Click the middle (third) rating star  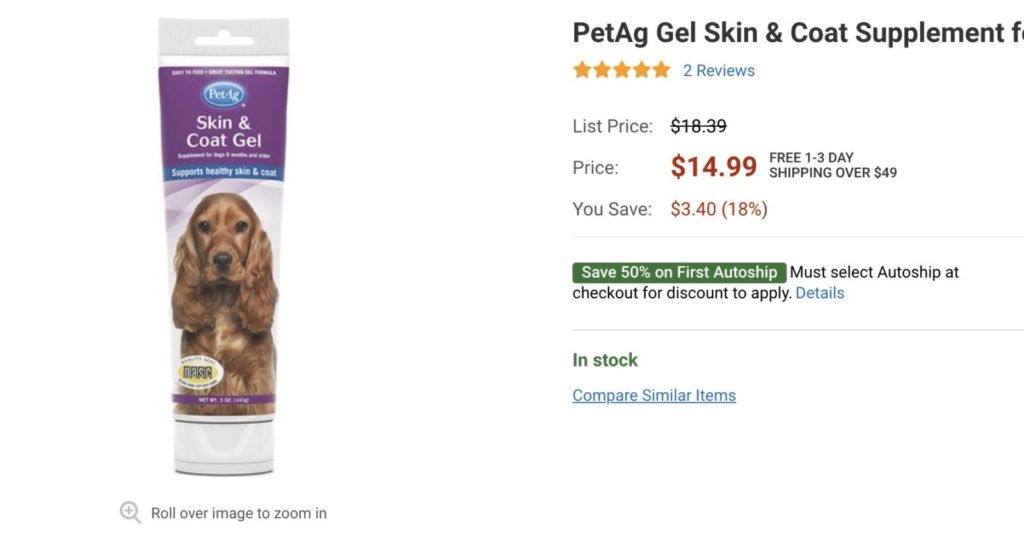tap(621, 70)
